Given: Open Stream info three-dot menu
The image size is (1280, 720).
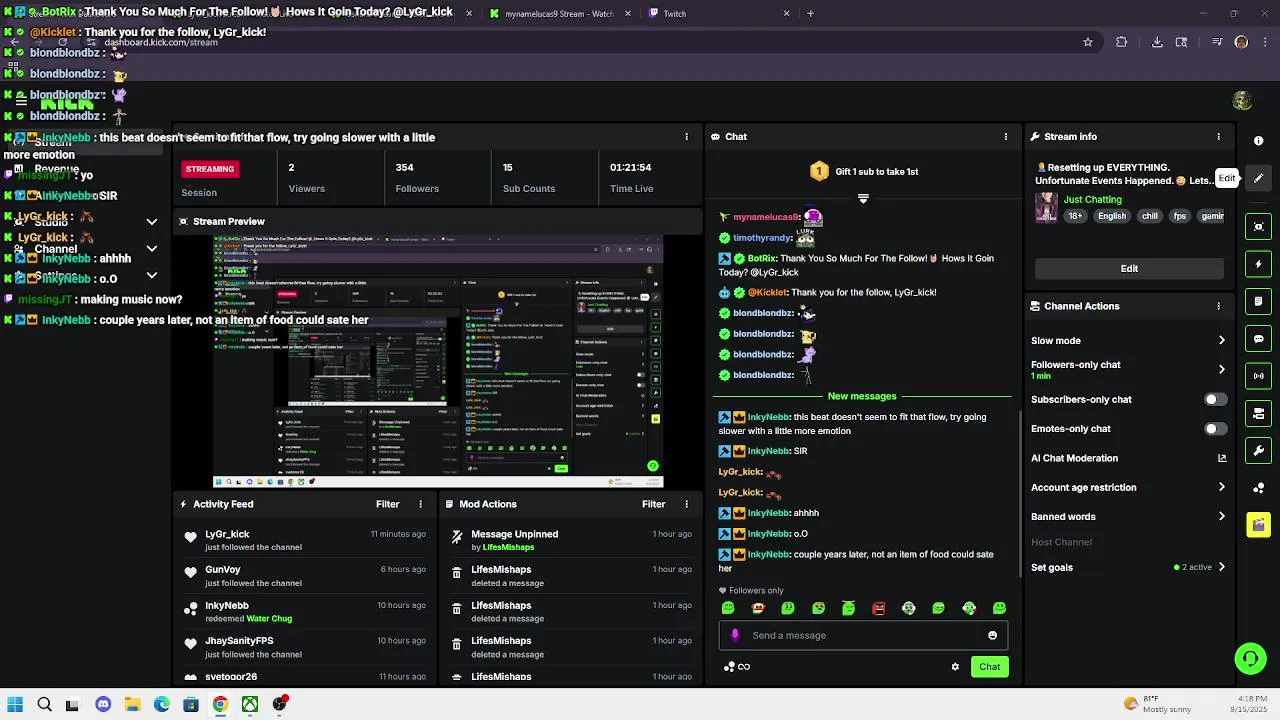Looking at the screenshot, I should (1218, 137).
